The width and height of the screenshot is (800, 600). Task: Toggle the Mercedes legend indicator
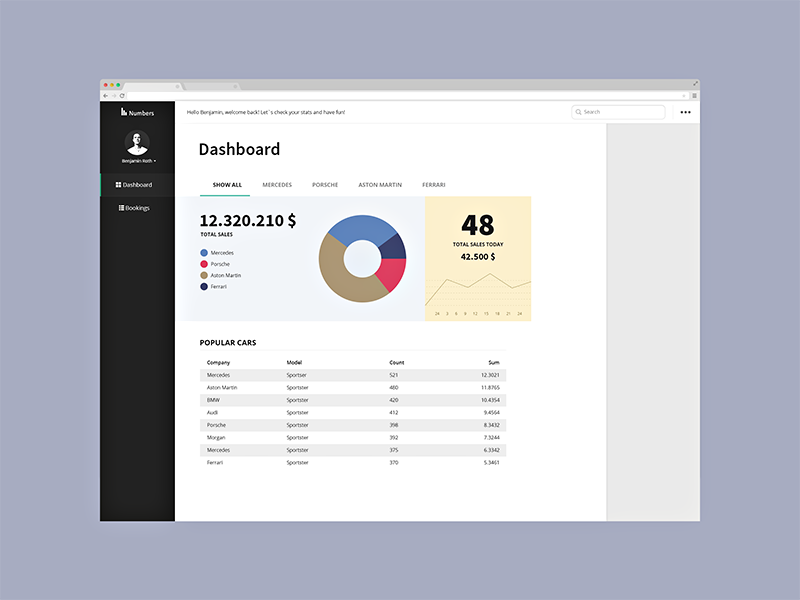[x=204, y=252]
